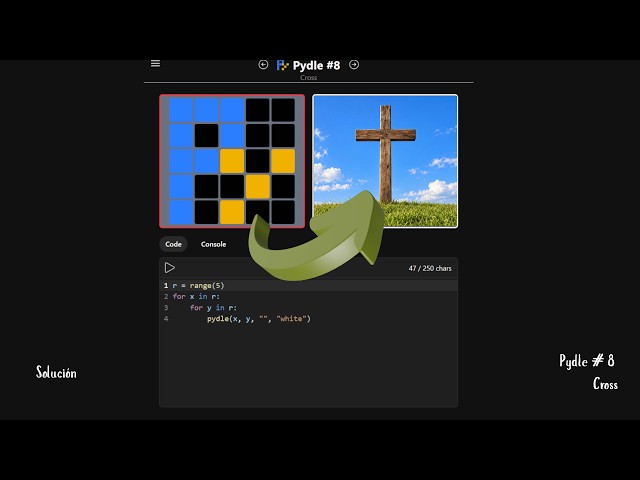Go to the previous Pydle puzzle
Screen dimensions: 640x480
[263, 64]
